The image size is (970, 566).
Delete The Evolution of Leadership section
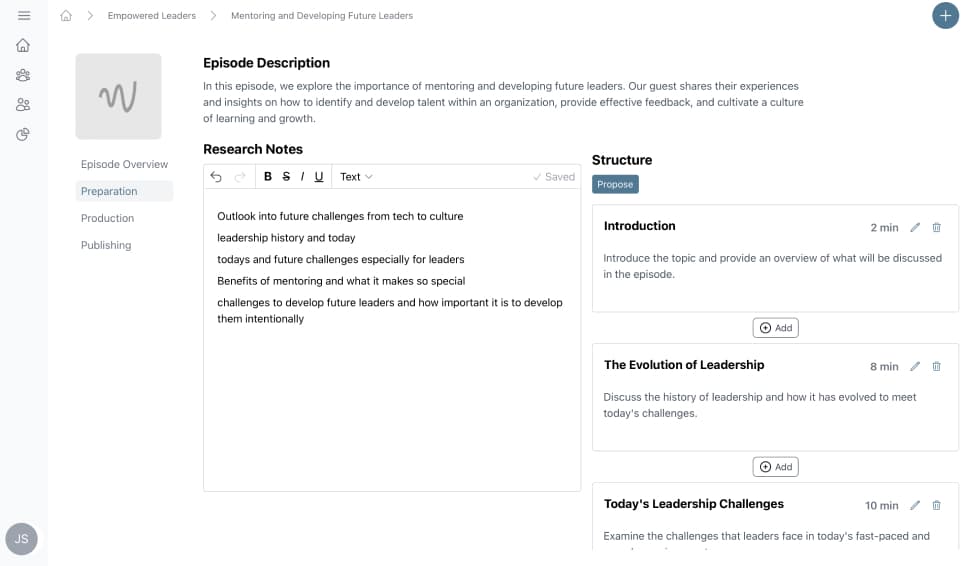[x=937, y=366]
